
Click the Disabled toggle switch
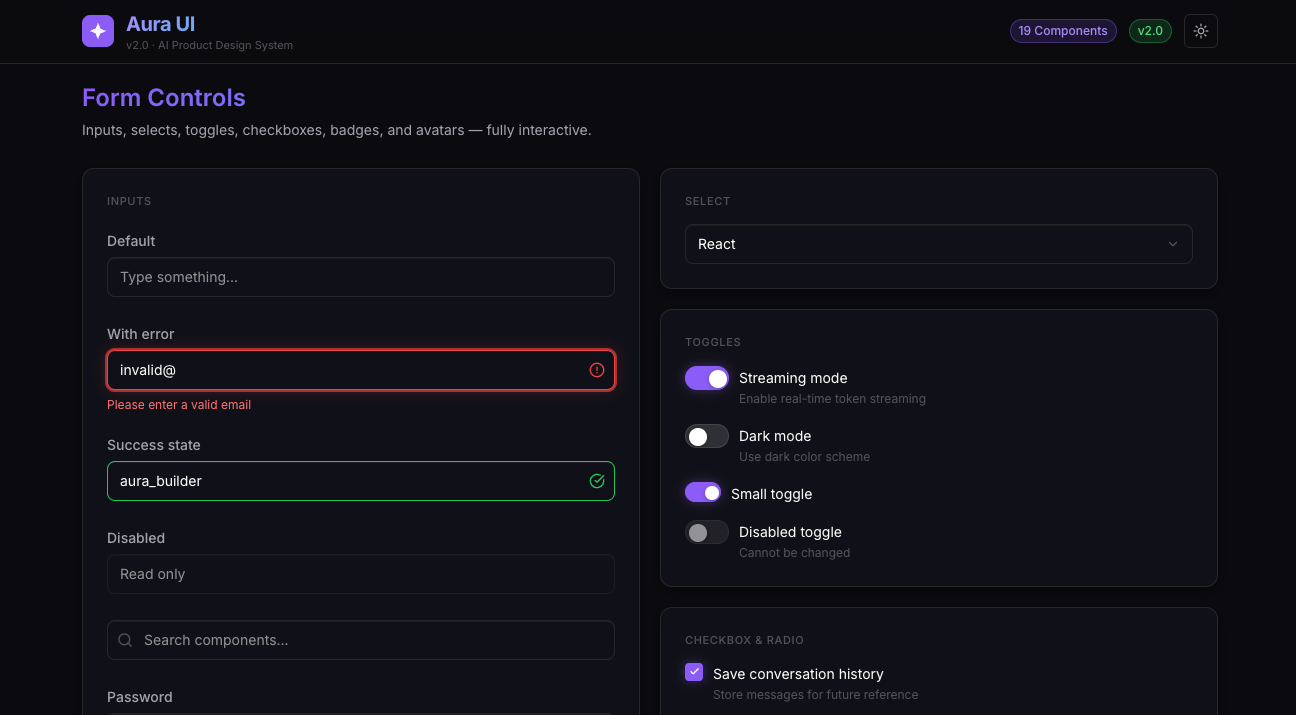point(706,532)
